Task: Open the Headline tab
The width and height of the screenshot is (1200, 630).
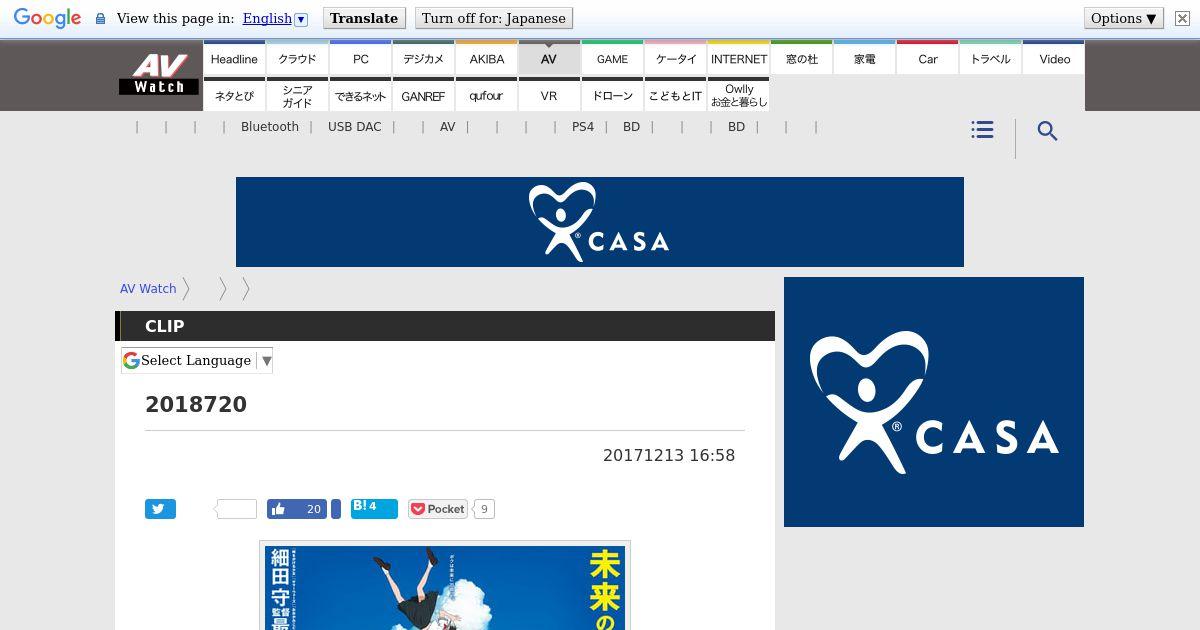Action: click(234, 59)
